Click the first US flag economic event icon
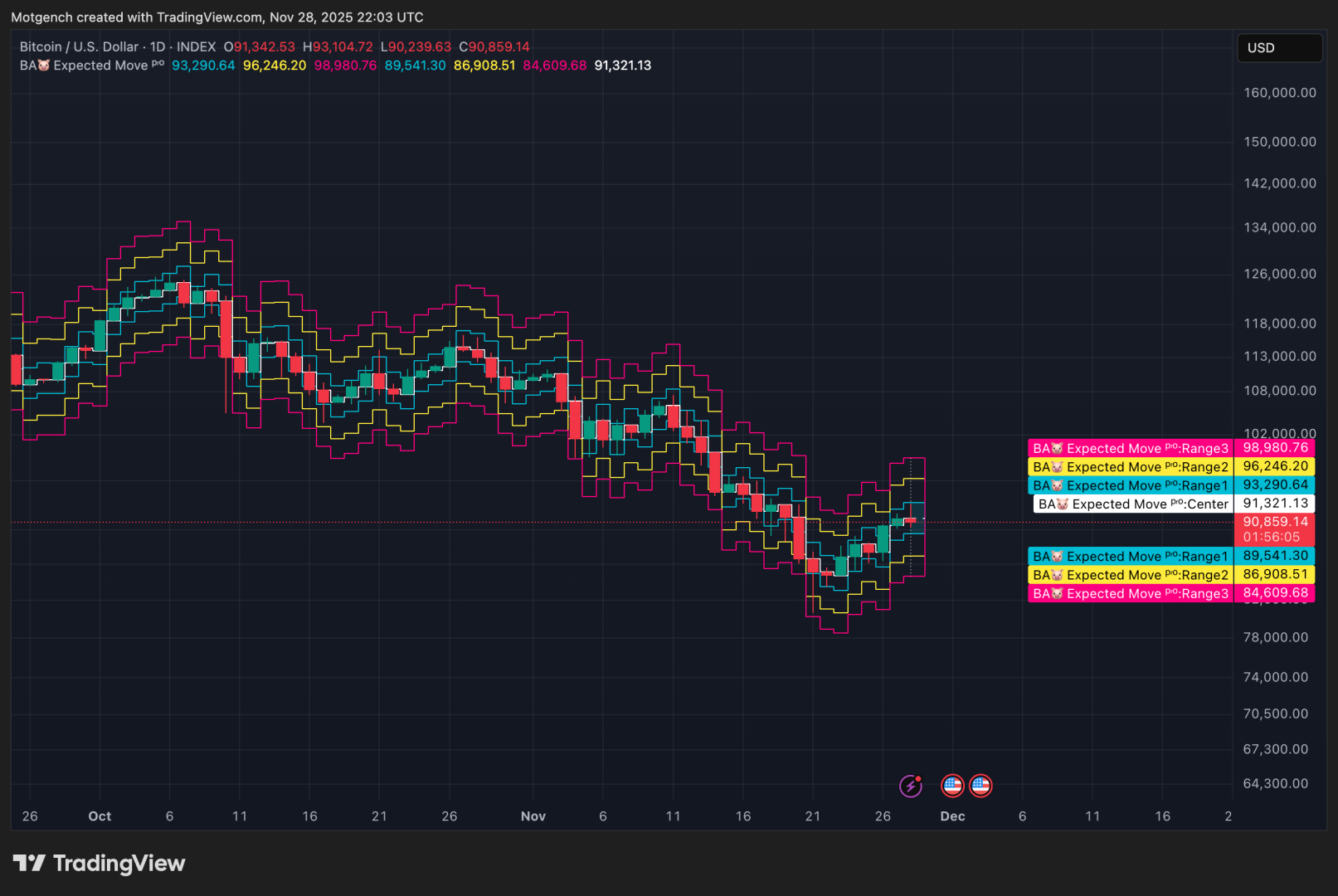Screen dimensions: 1338x896 coord(952,786)
